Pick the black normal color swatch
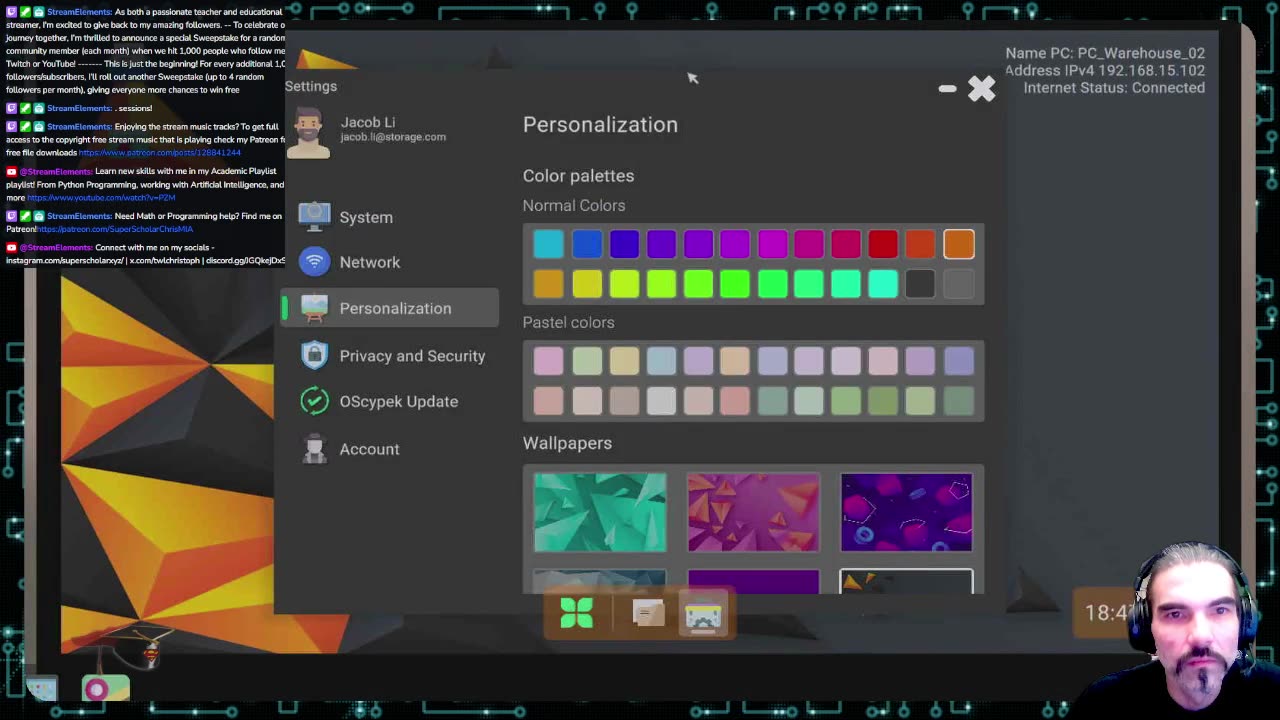This screenshot has width=1280, height=720. tap(920, 284)
